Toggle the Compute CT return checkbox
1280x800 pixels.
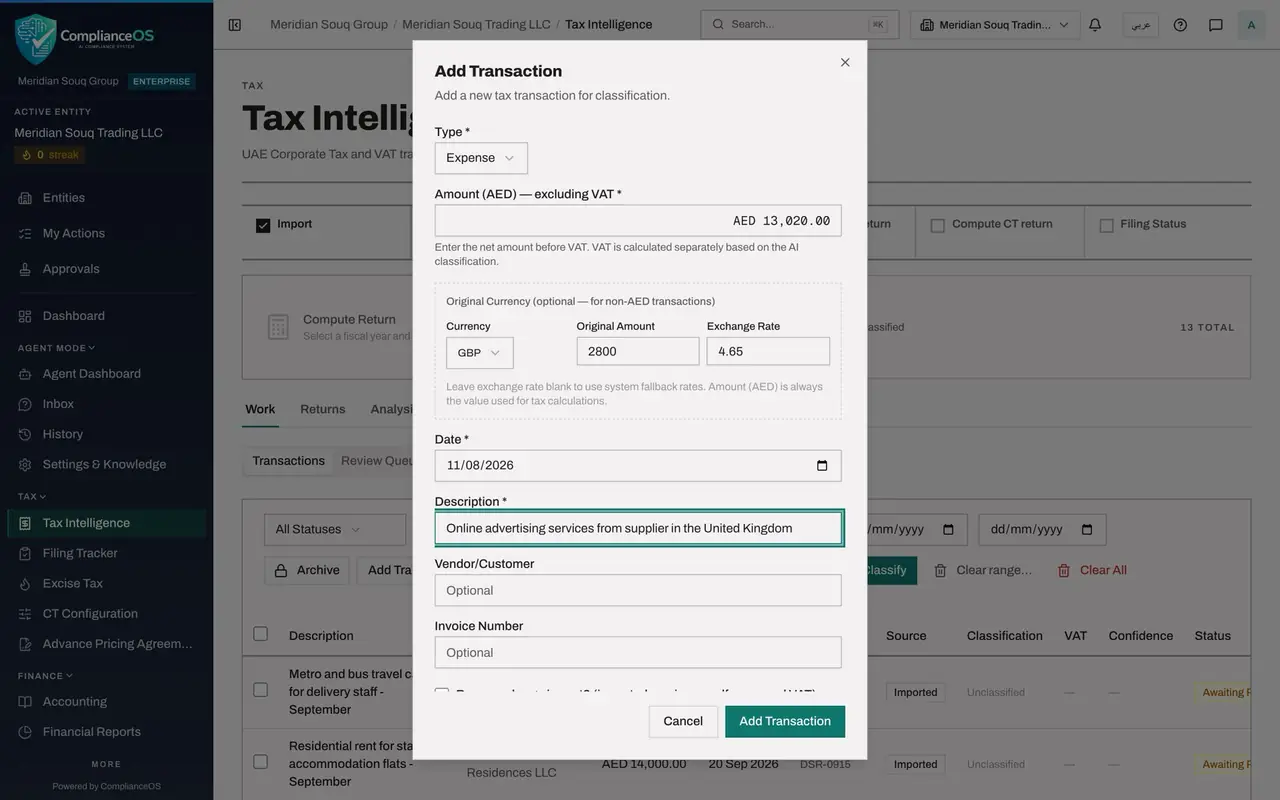(938, 225)
